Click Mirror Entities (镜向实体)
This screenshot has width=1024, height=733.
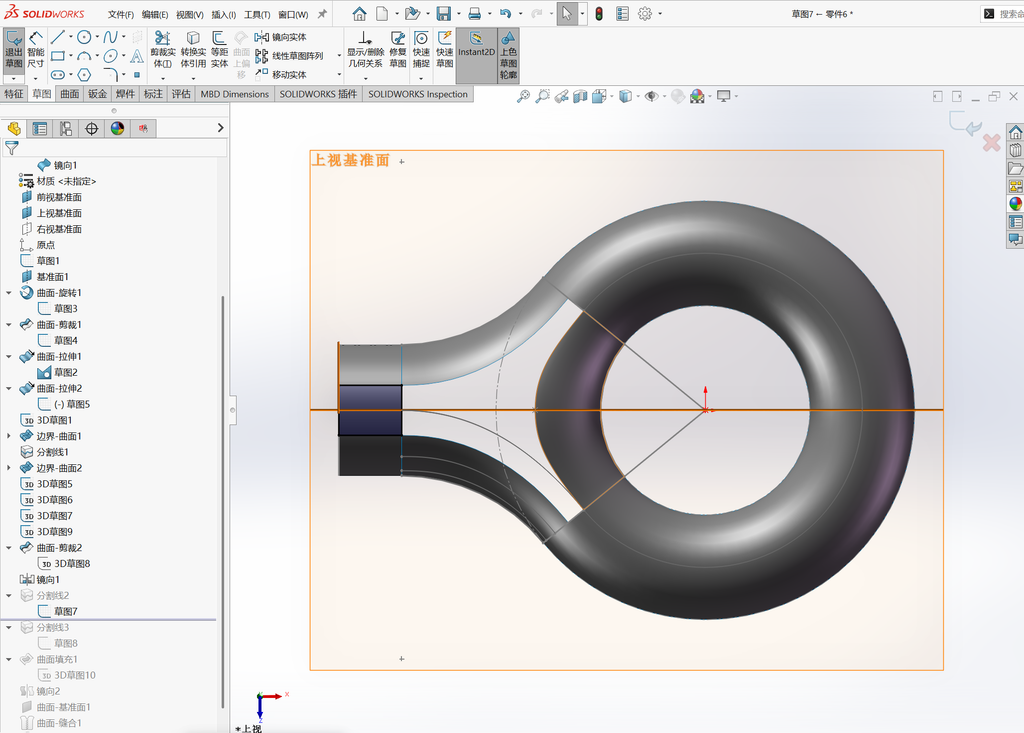(281, 37)
